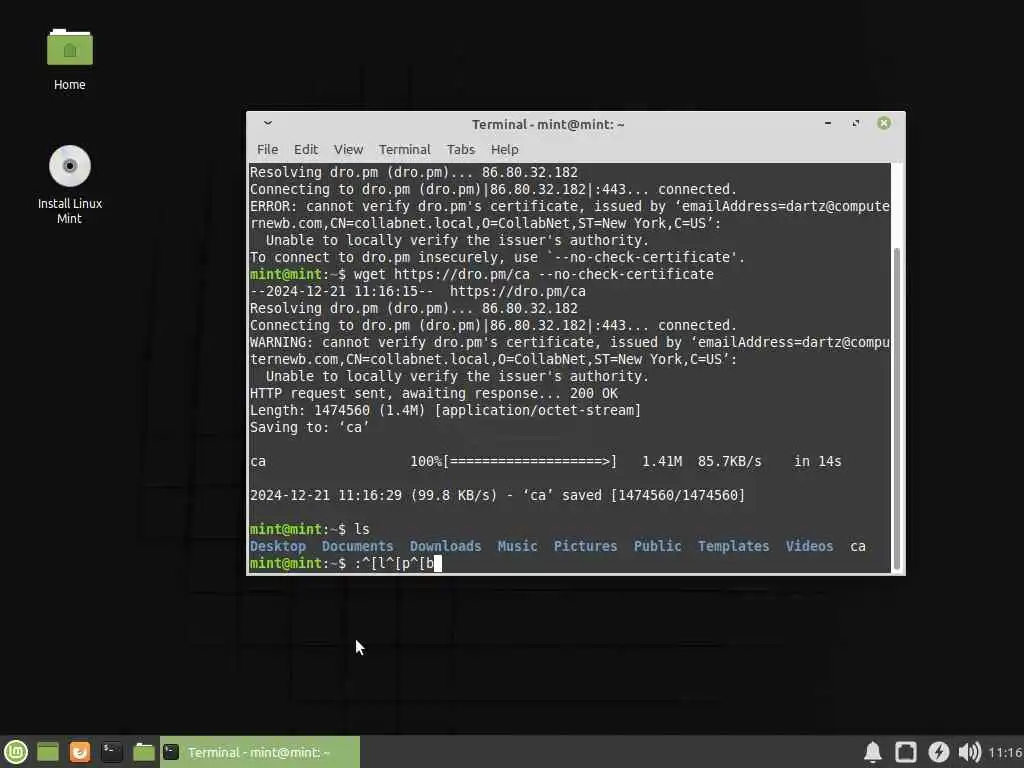Open the Files manager panel launcher

point(144,752)
